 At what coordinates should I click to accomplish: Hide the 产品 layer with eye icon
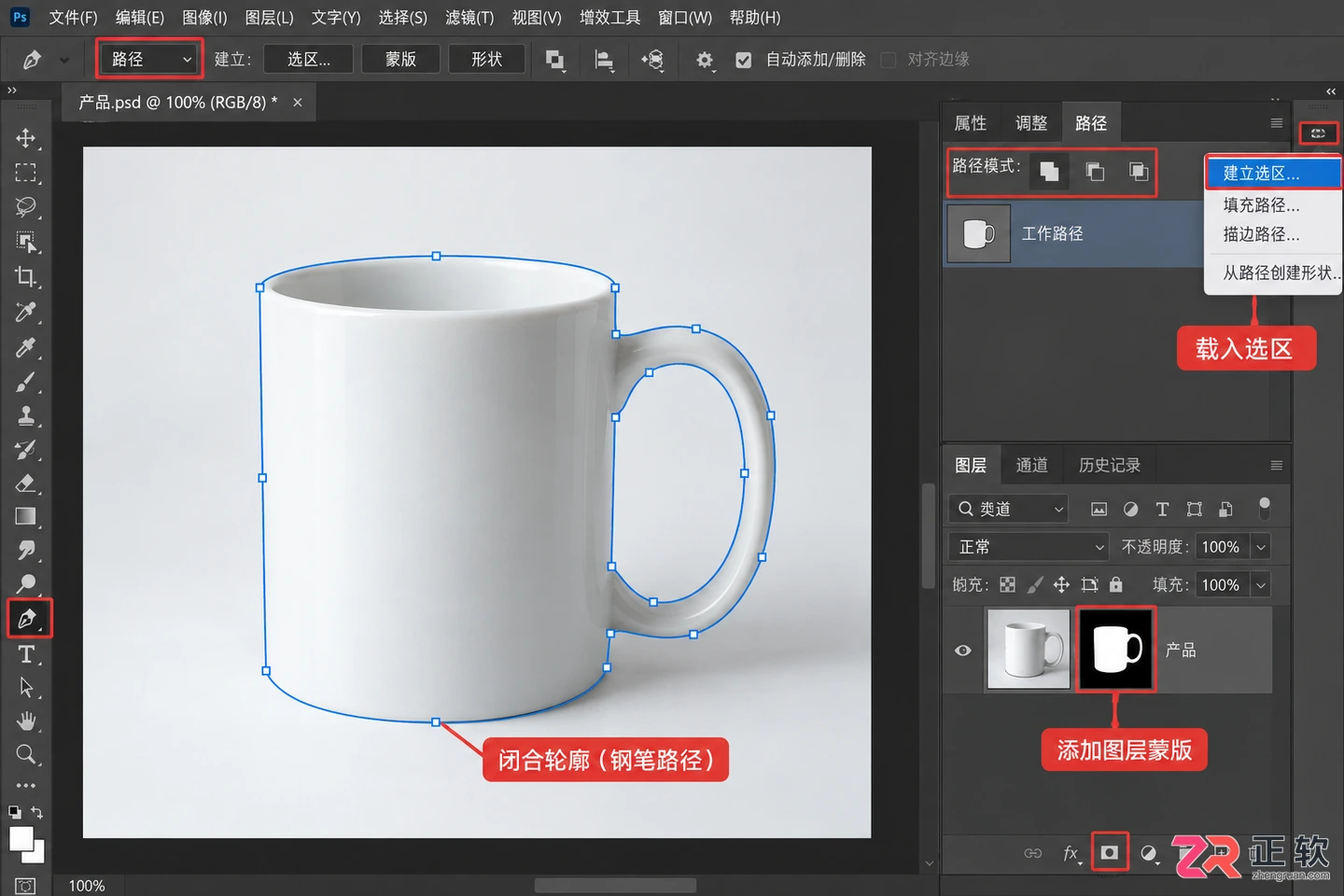click(x=963, y=651)
